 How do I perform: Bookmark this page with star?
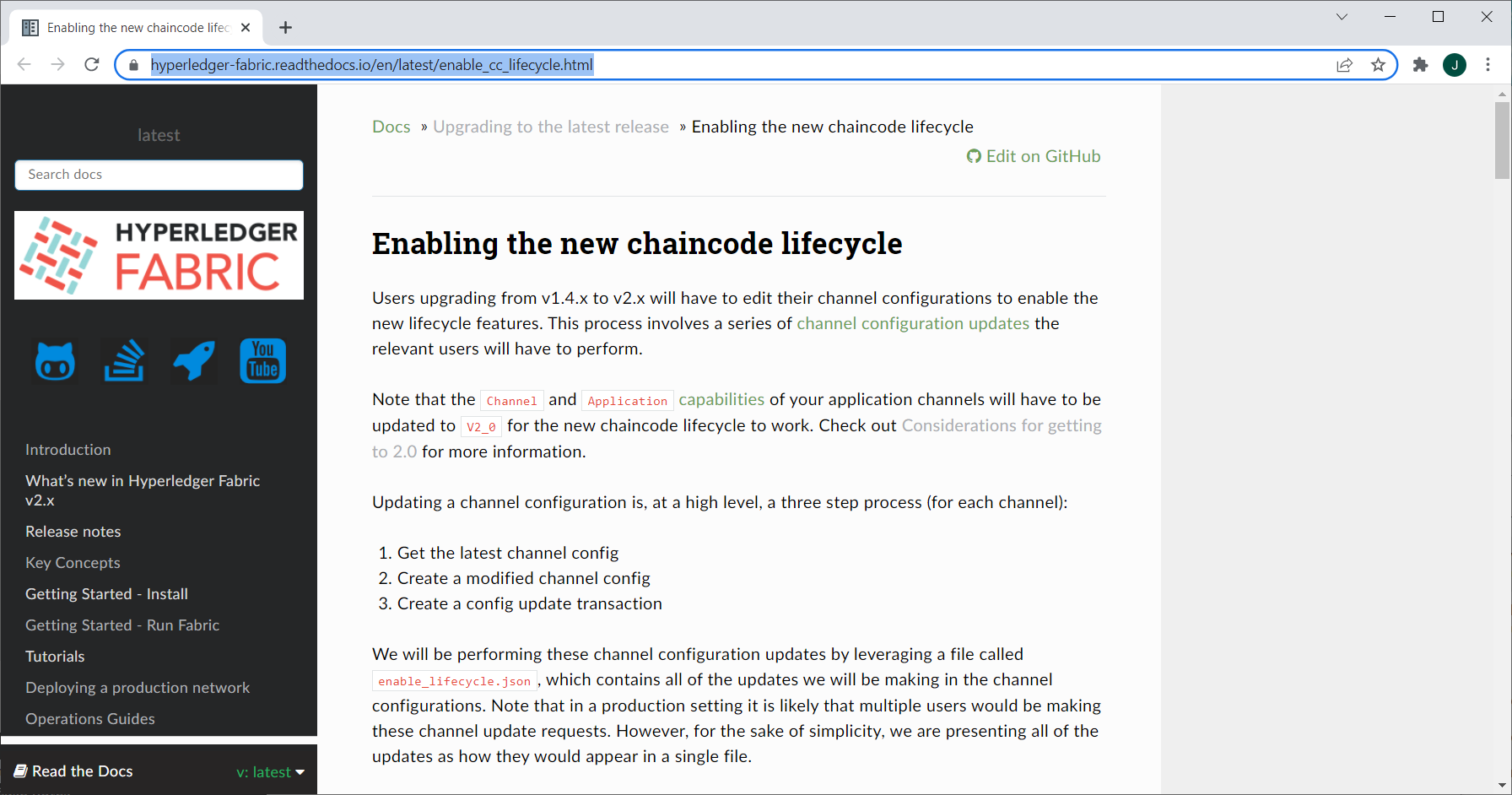point(1378,65)
